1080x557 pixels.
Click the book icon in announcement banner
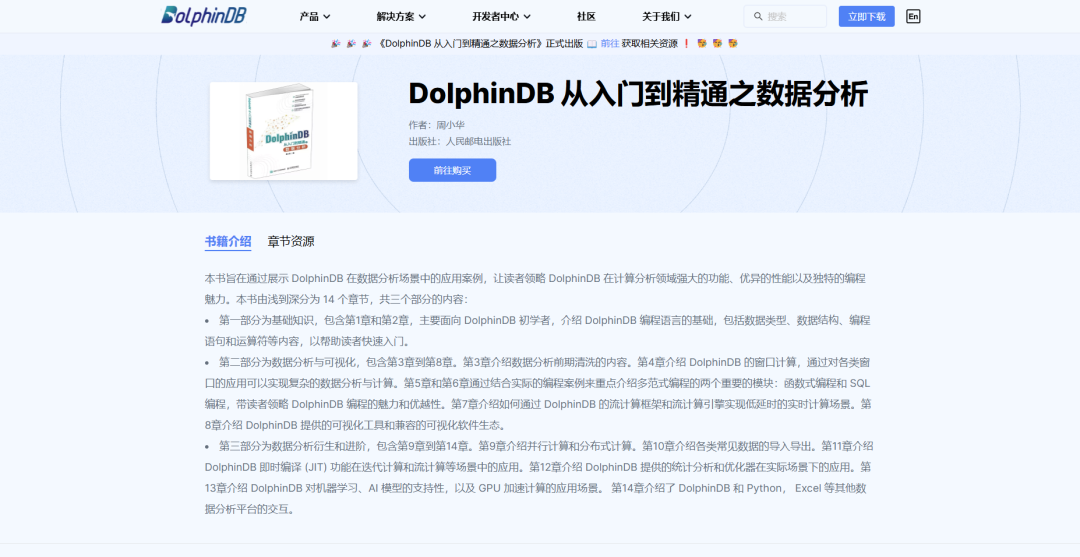coord(592,43)
